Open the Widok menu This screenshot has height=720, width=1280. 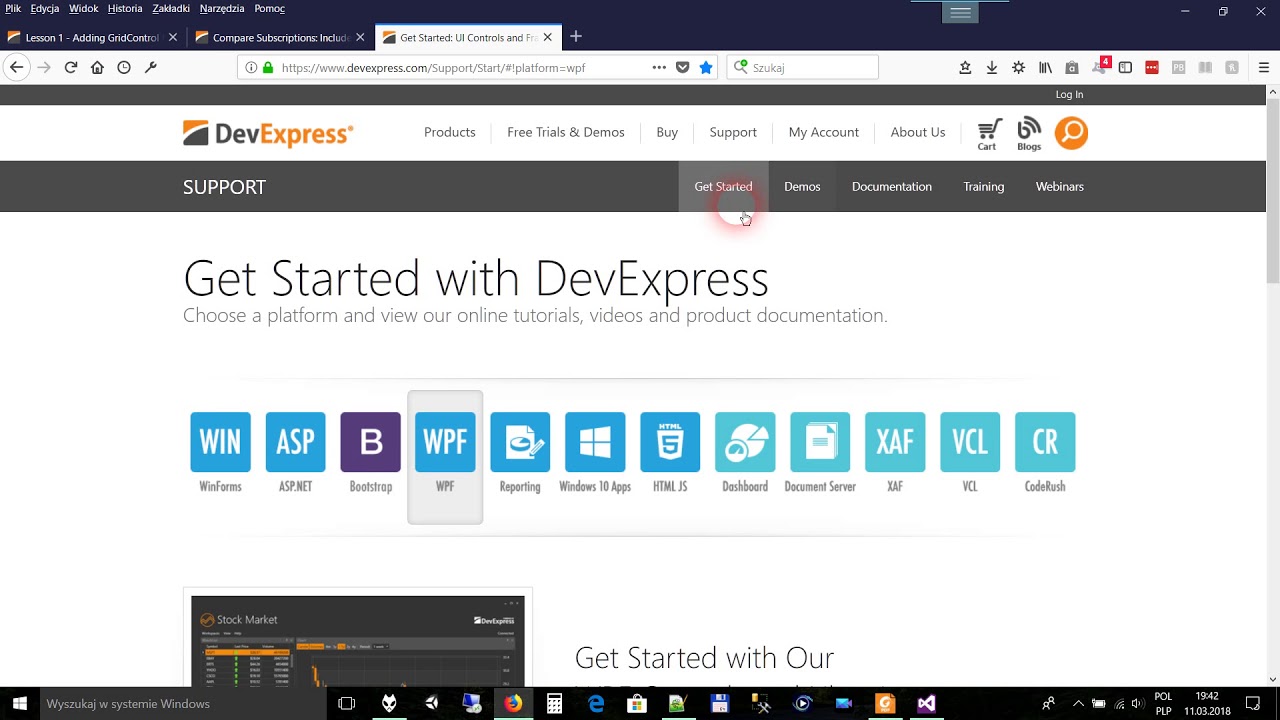tap(84, 9)
